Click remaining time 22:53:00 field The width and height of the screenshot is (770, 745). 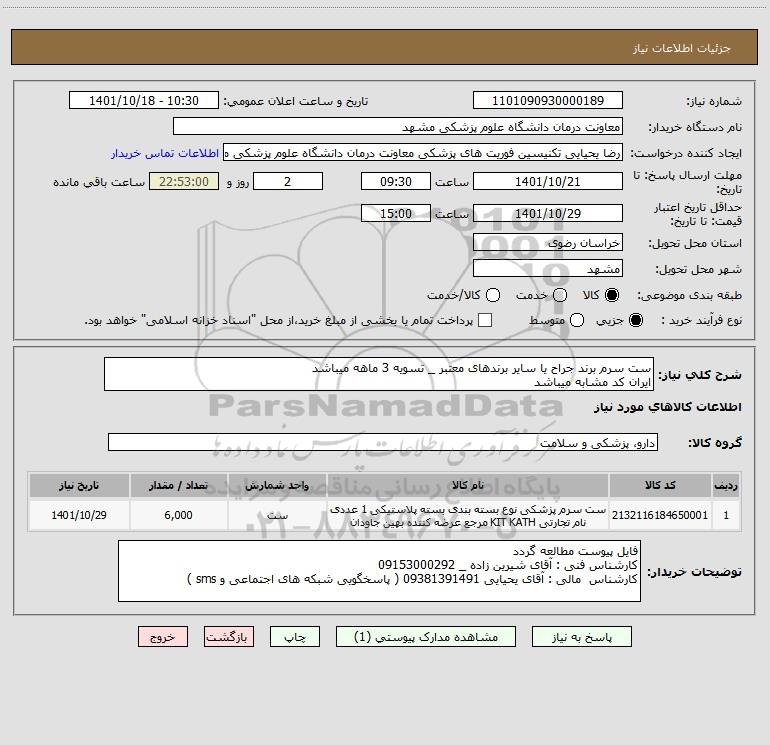coord(184,181)
